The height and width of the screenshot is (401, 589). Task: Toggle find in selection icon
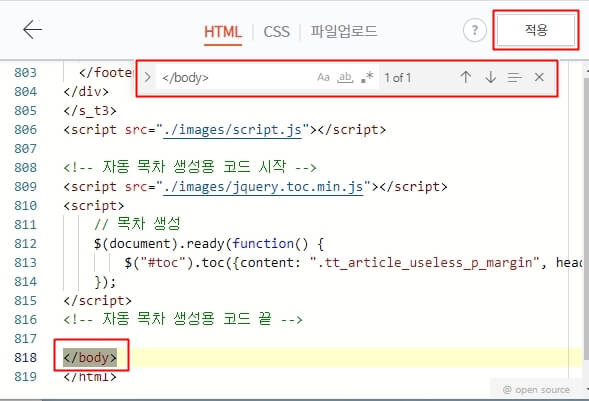pyautogui.click(x=514, y=77)
